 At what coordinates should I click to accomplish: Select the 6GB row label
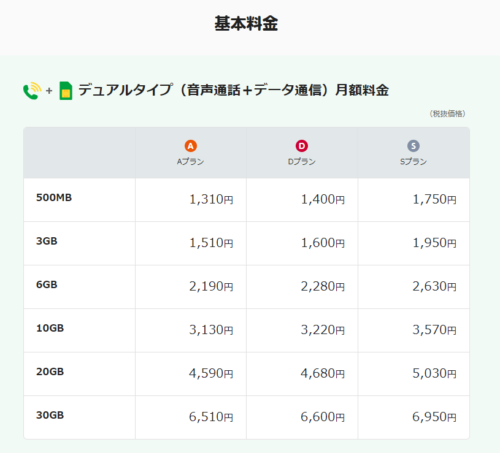[x=47, y=285]
